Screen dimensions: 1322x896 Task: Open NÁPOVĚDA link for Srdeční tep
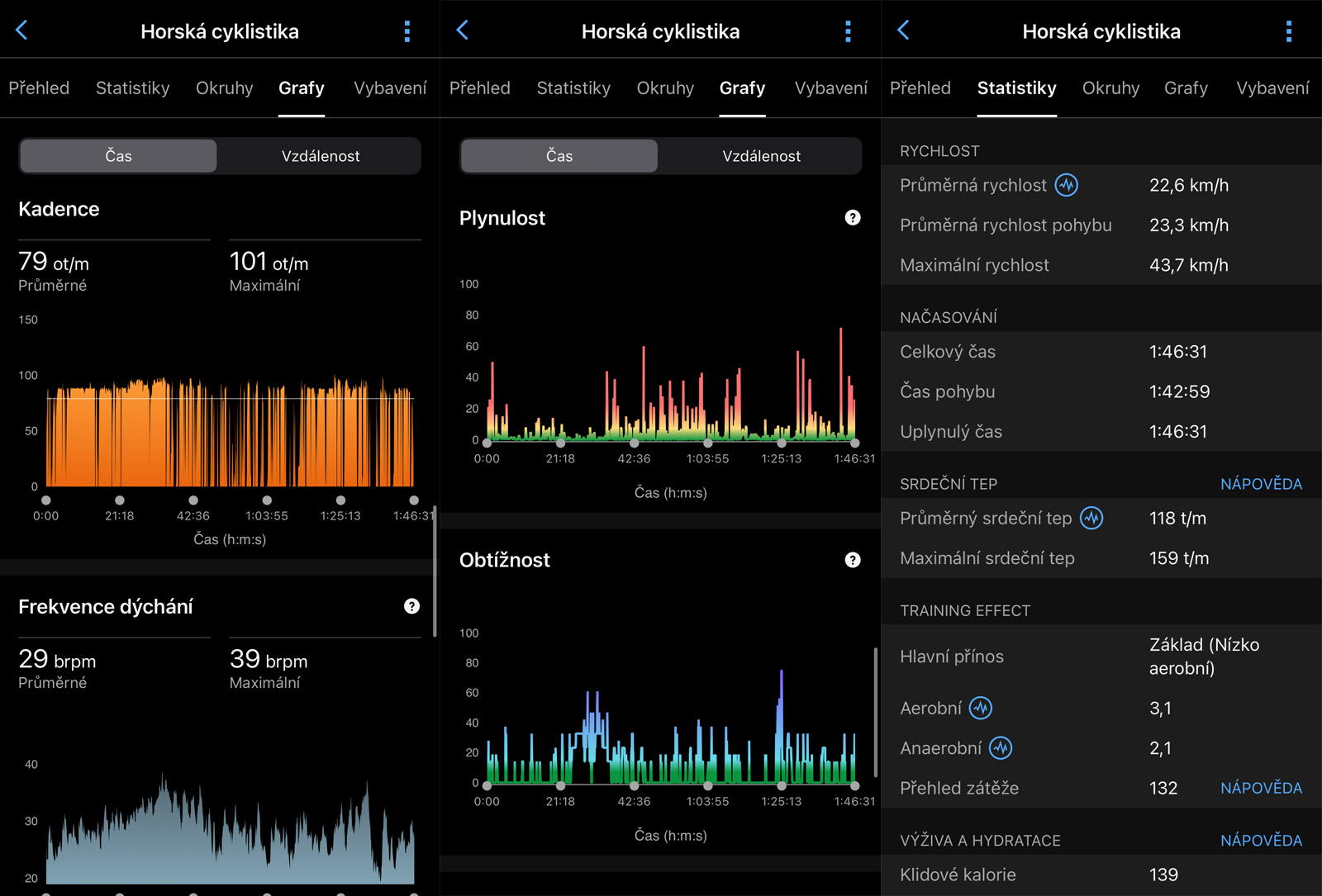coord(1261,484)
